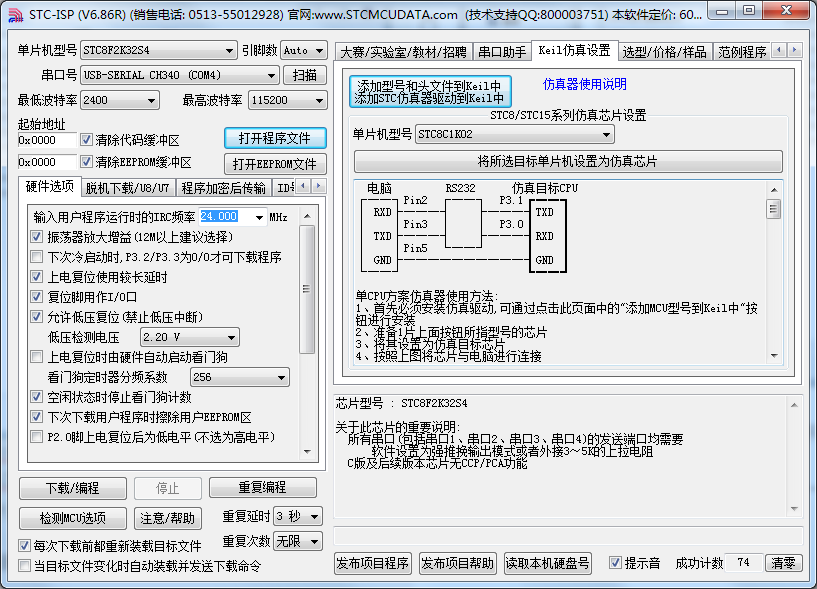Click 发布项目程序 button
Screen dimensions: 817x589
[373, 563]
